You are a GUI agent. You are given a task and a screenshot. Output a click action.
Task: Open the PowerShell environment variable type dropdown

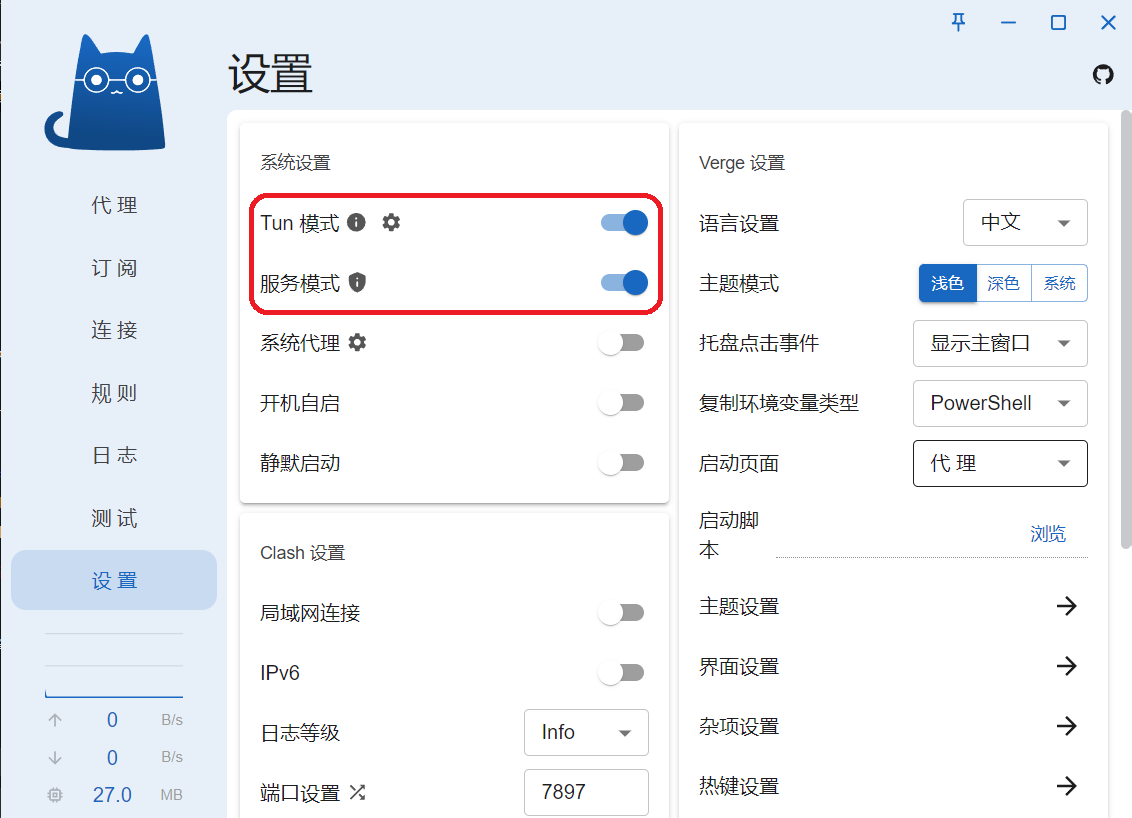[x=999, y=403]
